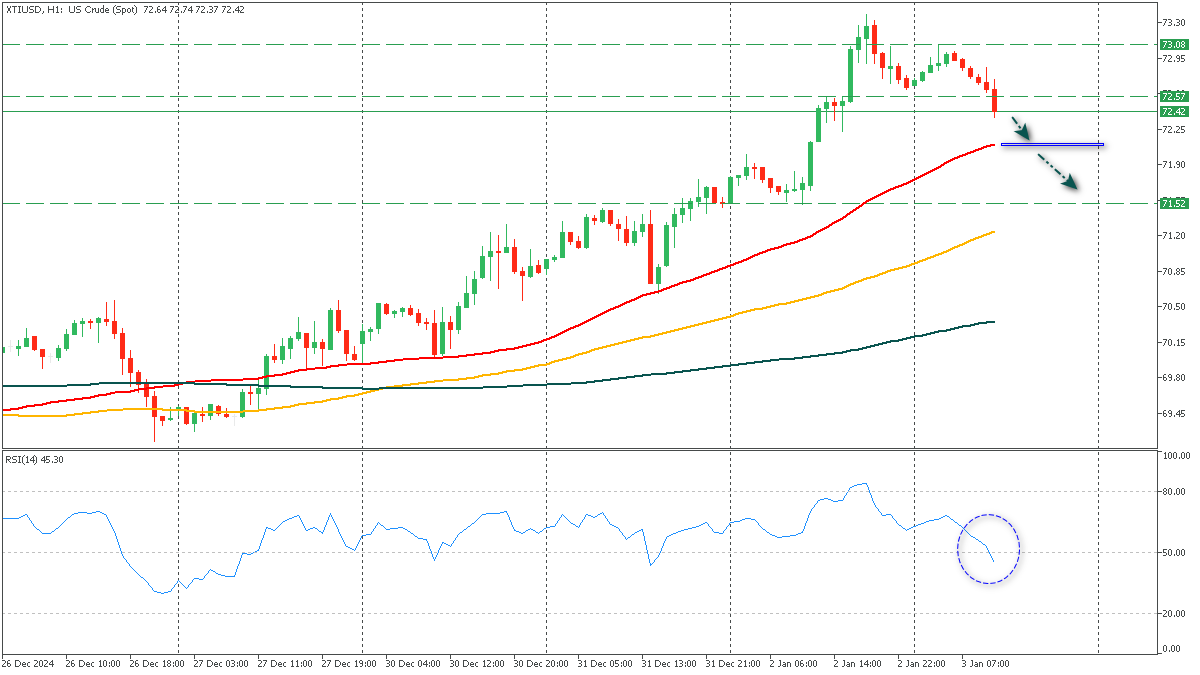The height and width of the screenshot is (675, 1200).
Task: Click the 27 Dec 03:00 time label
Action: pyautogui.click(x=220, y=663)
